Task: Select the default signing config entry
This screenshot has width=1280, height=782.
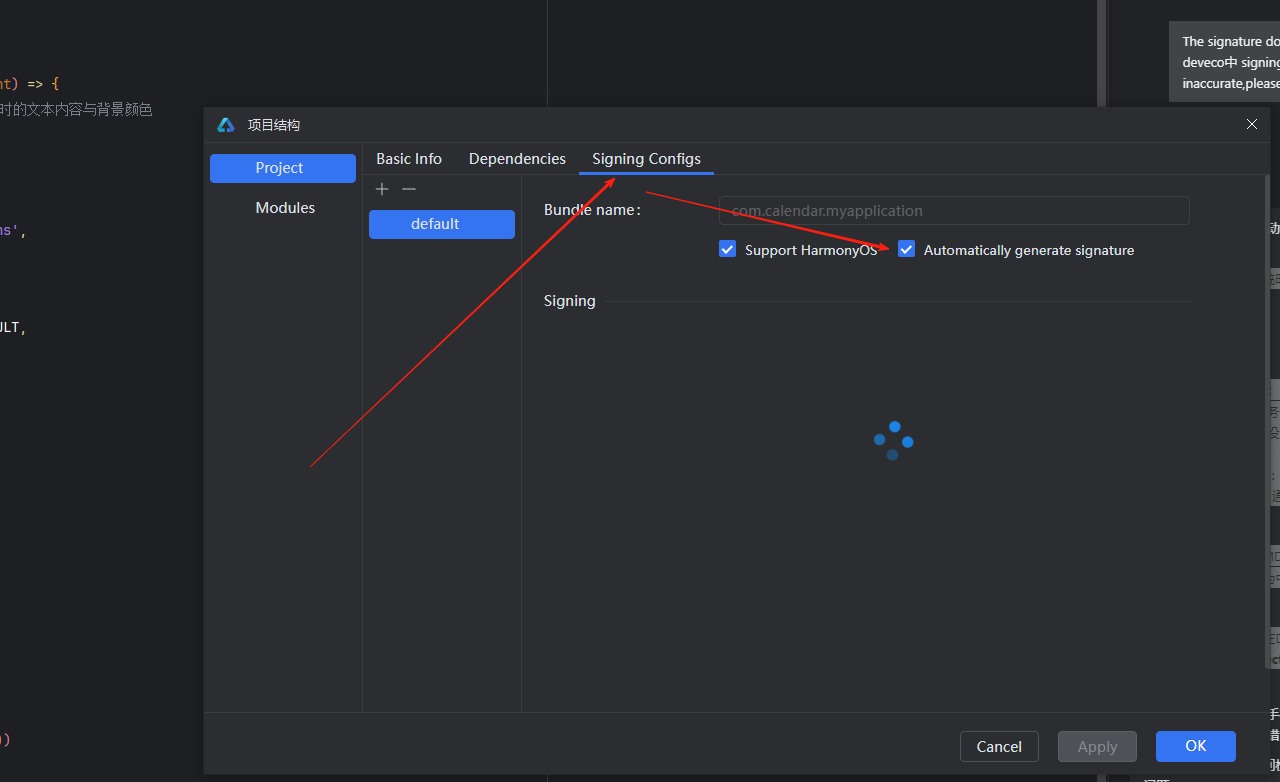Action: [442, 224]
